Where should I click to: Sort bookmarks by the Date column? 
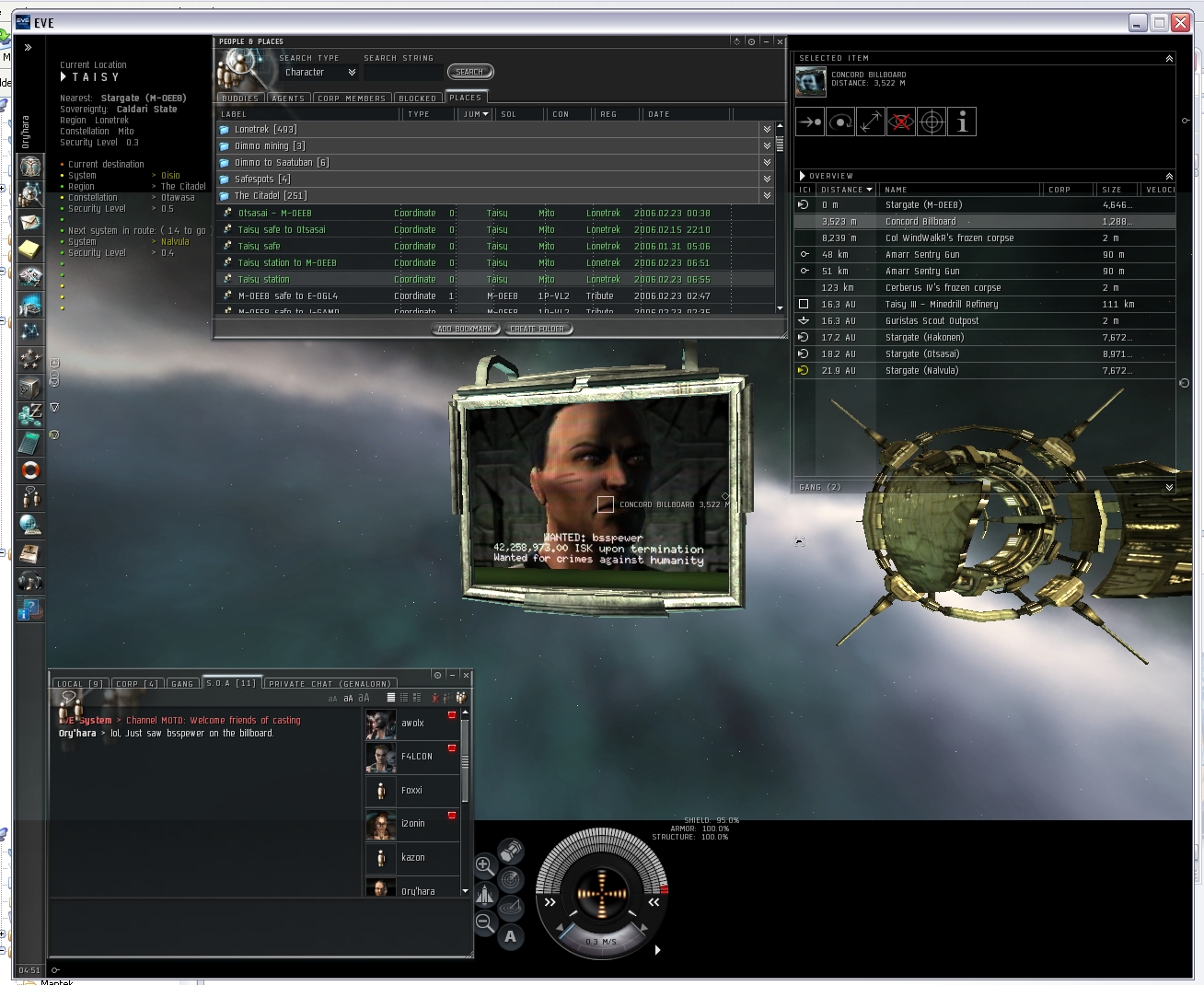687,114
